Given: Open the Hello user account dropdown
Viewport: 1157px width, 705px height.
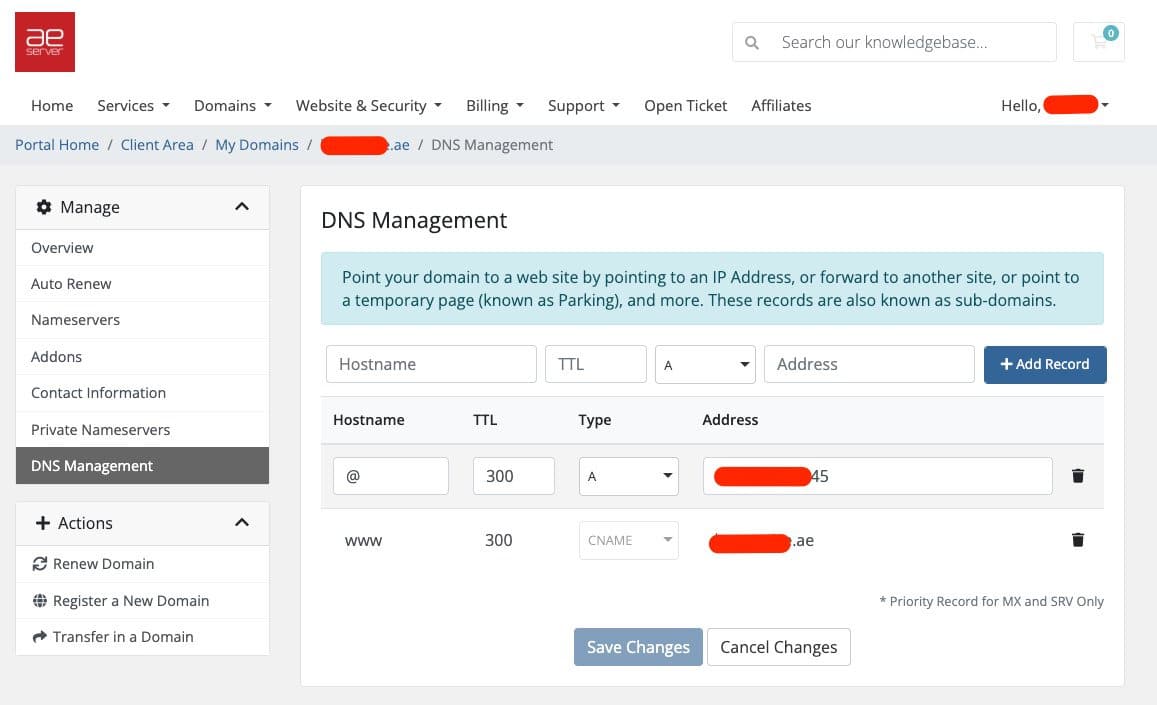Looking at the screenshot, I should [x=1055, y=106].
